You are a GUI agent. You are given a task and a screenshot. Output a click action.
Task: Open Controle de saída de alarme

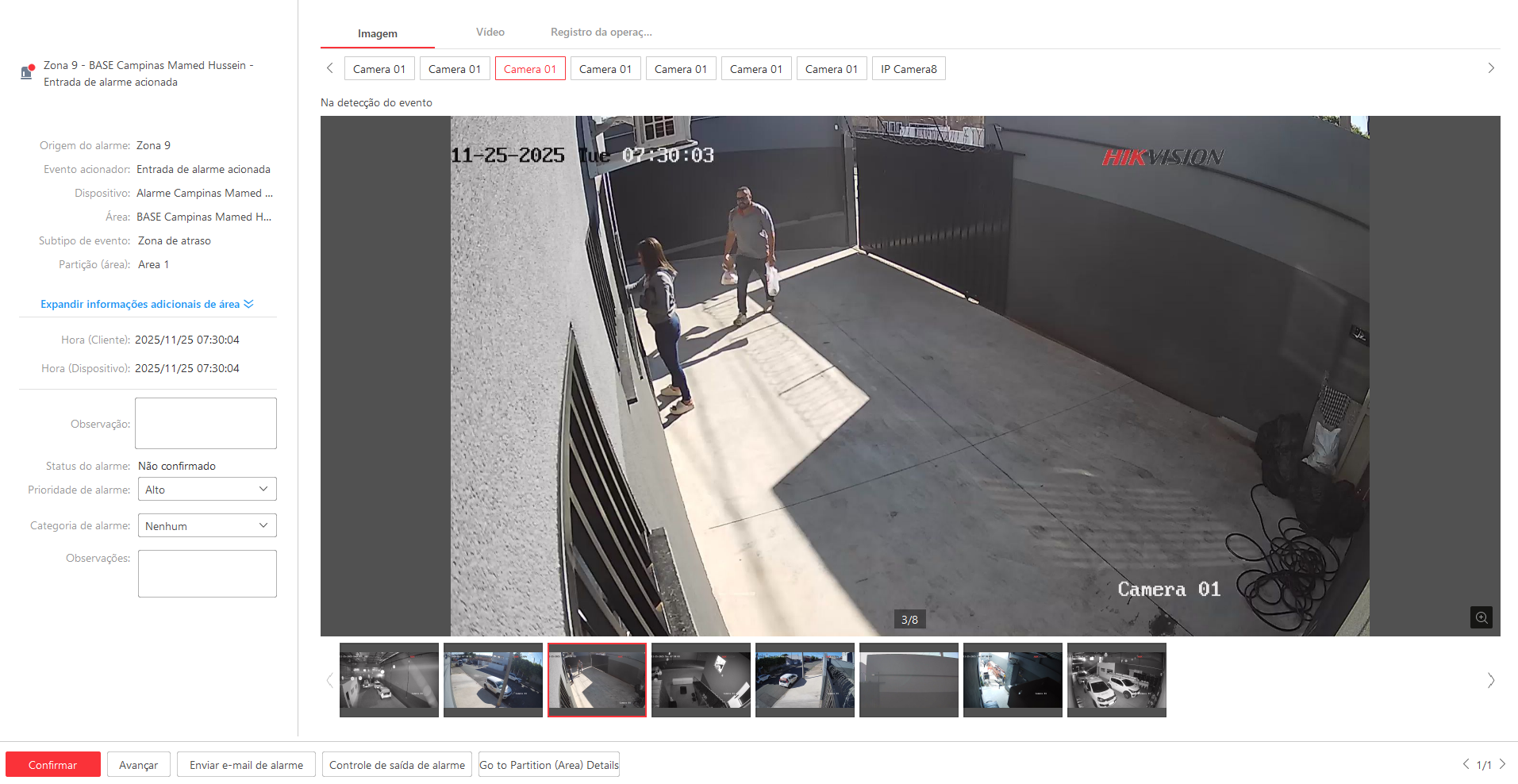point(397,765)
